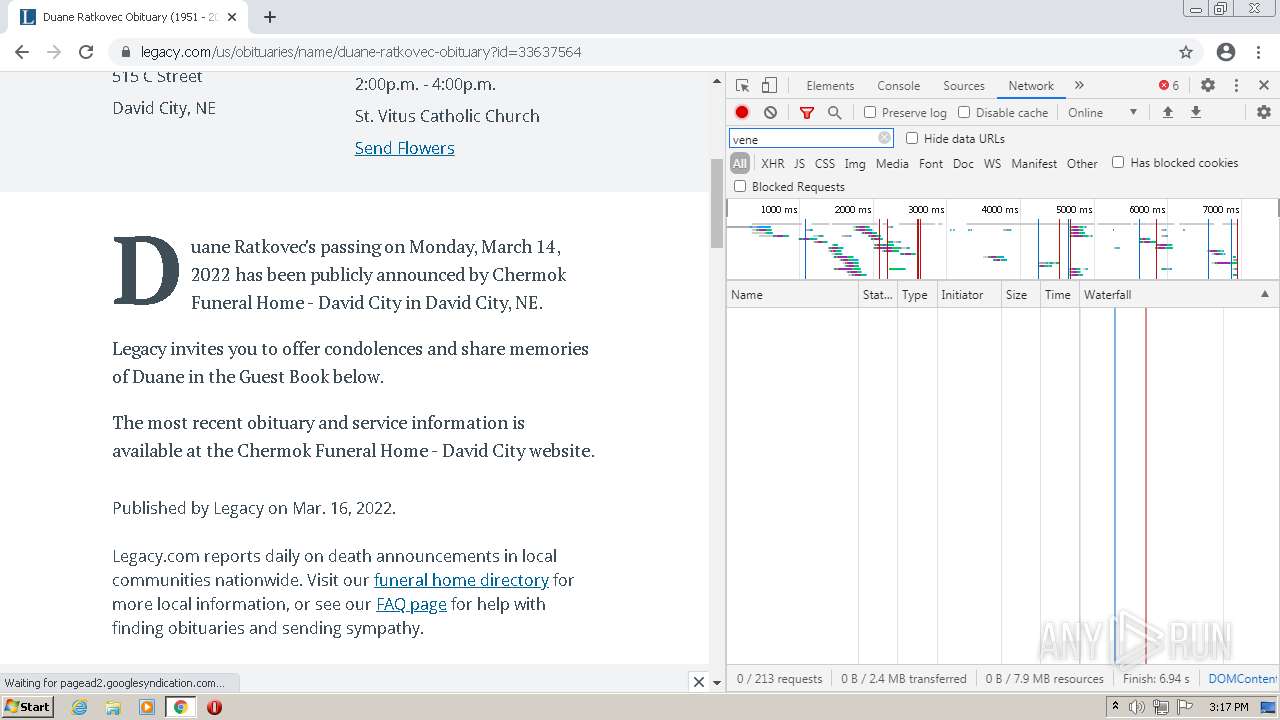Open the funeral home directory link
Viewport: 1280px width, 720px height.
[461, 580]
